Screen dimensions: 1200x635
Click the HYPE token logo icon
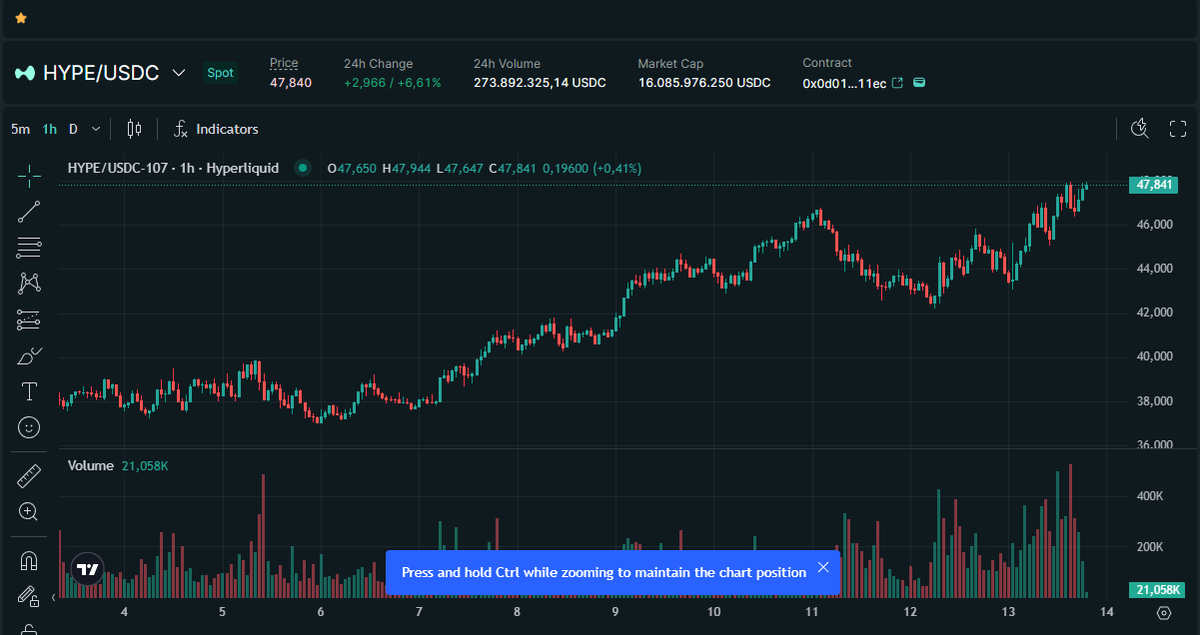point(24,73)
